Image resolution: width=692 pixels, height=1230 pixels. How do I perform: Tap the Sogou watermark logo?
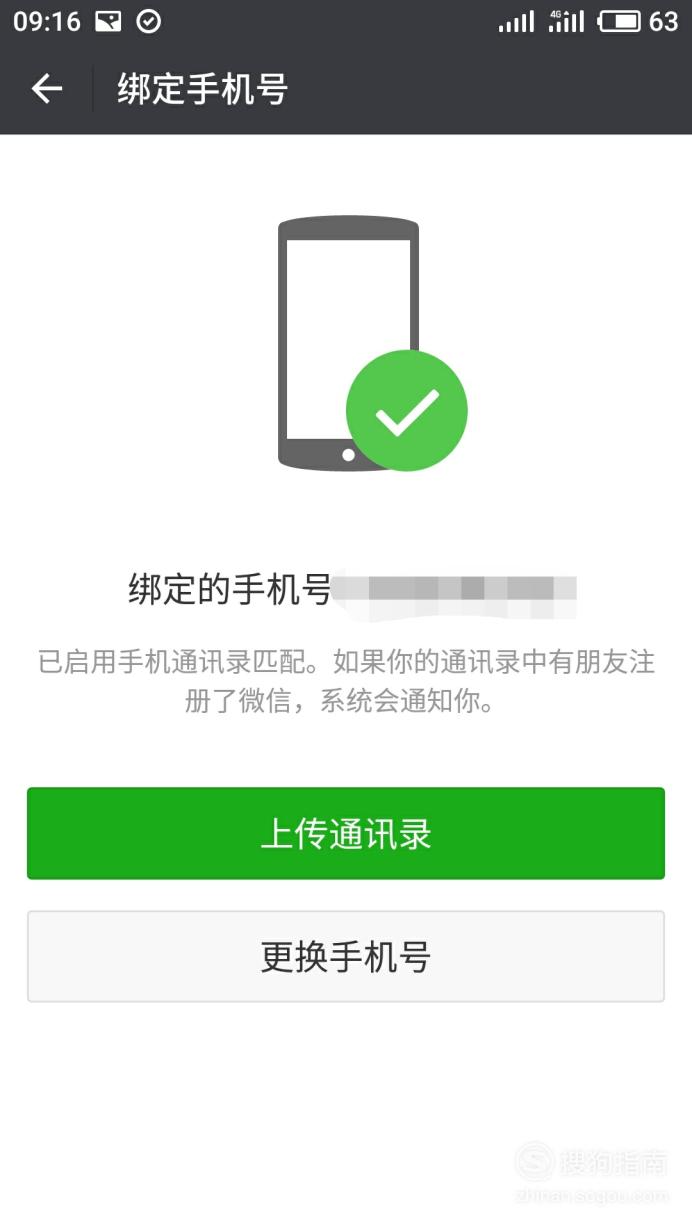pyautogui.click(x=534, y=1162)
